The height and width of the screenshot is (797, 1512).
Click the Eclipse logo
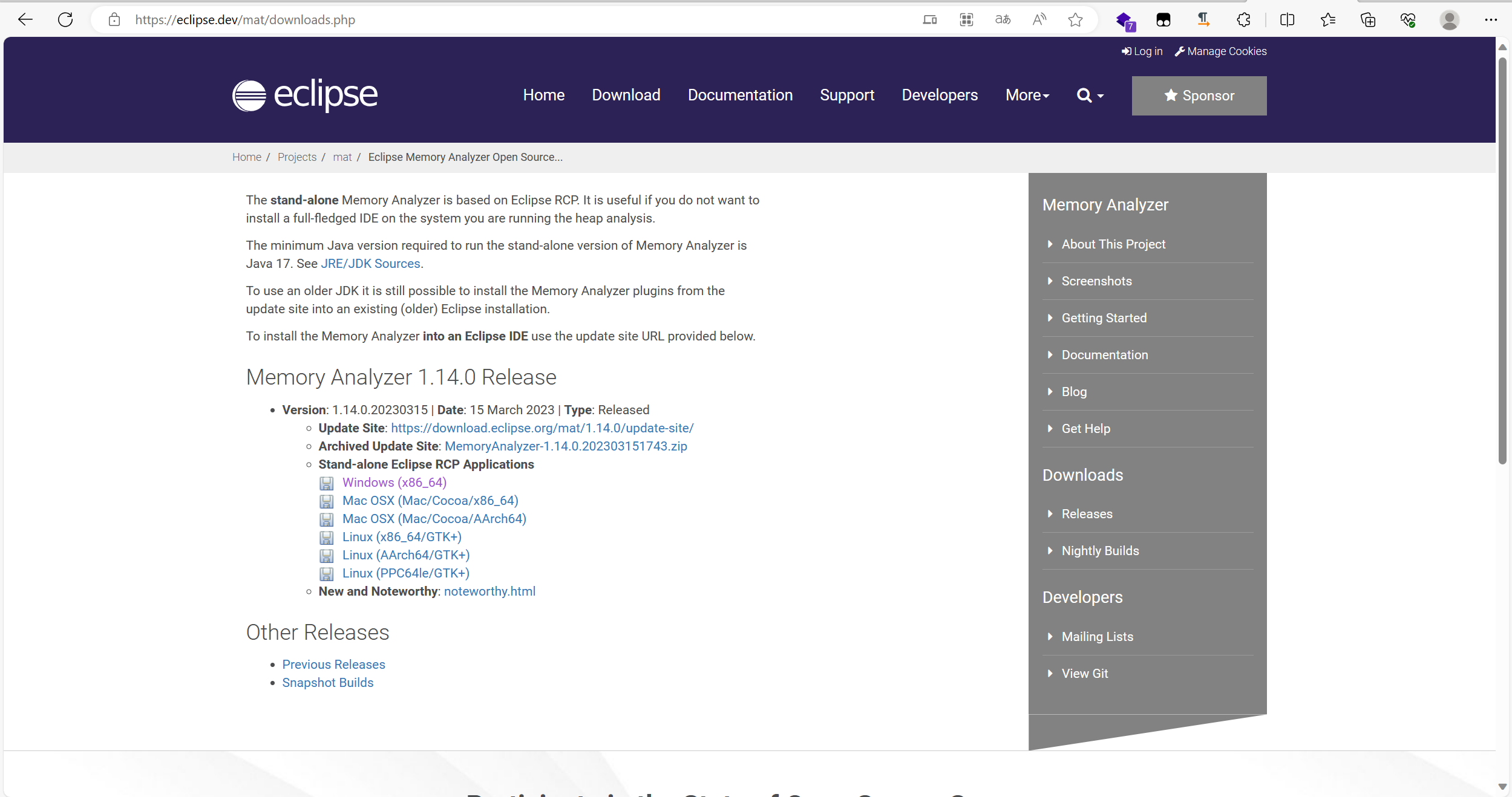click(x=305, y=95)
